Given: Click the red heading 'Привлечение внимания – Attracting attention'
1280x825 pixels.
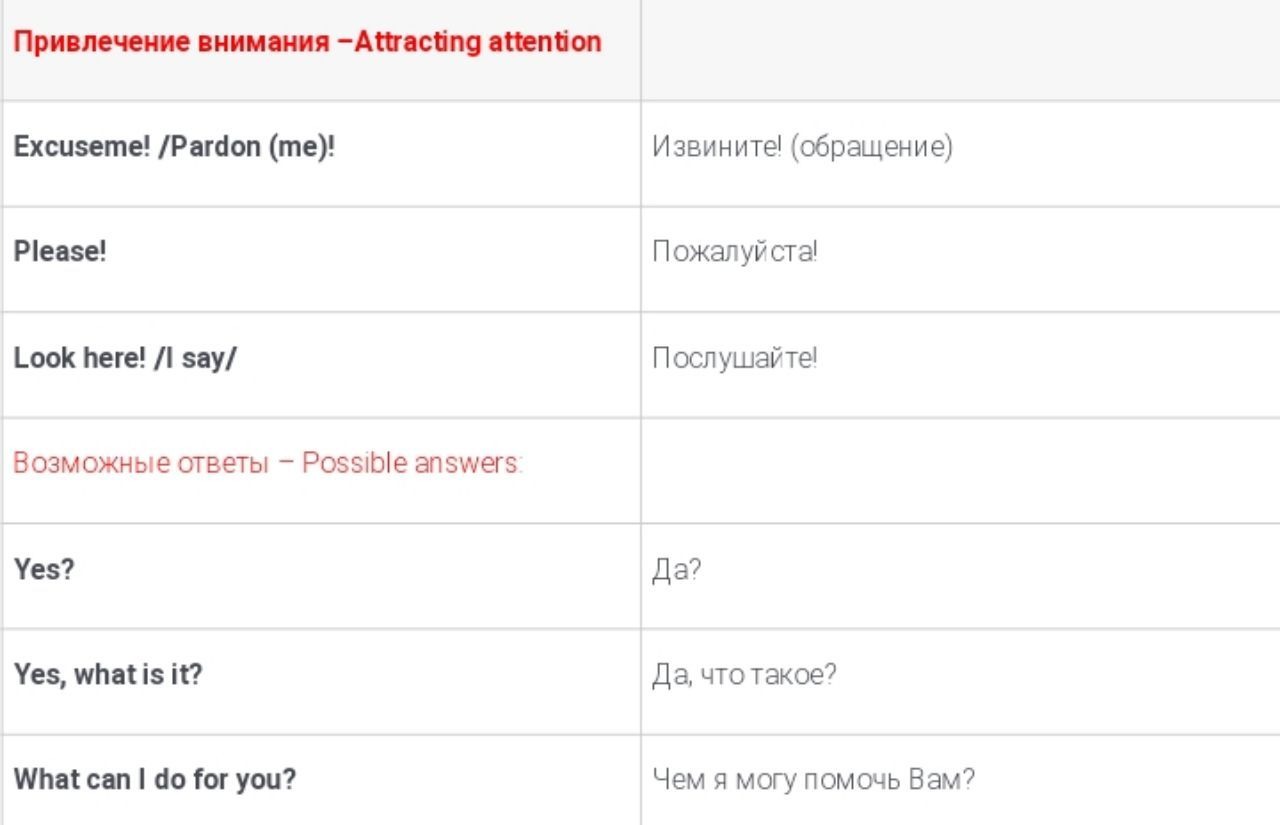Looking at the screenshot, I should (x=307, y=43).
